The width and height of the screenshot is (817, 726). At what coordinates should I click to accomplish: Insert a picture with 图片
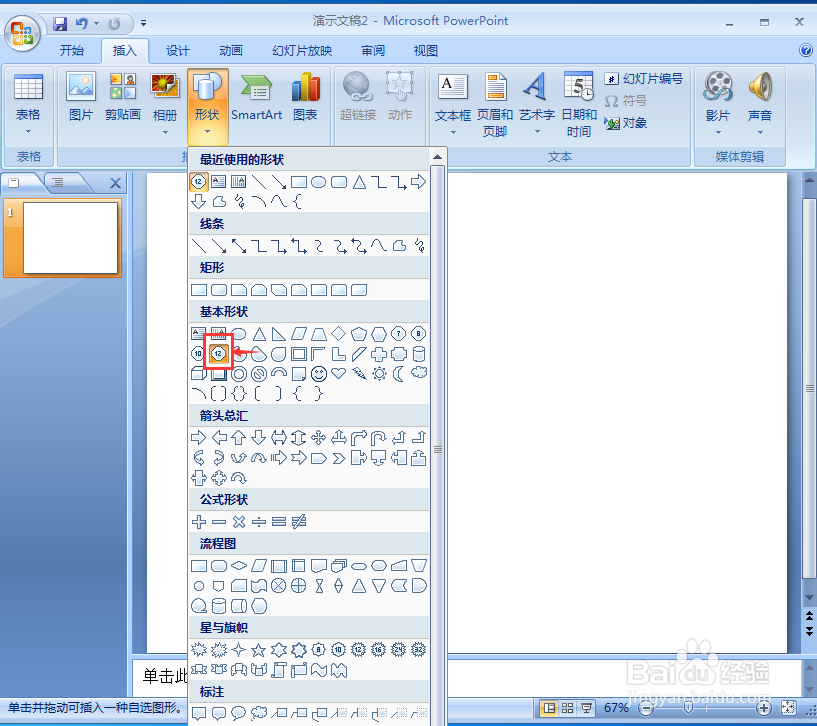click(81, 99)
